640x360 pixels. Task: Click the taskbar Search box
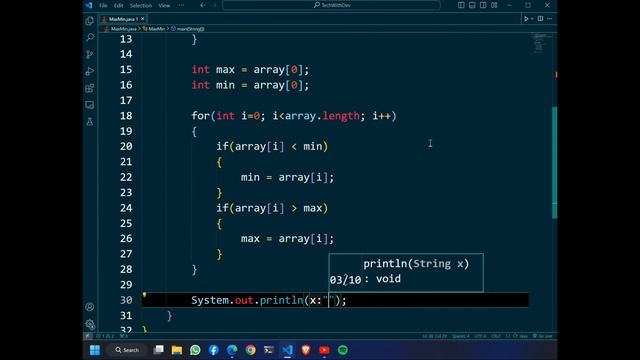click(x=127, y=350)
